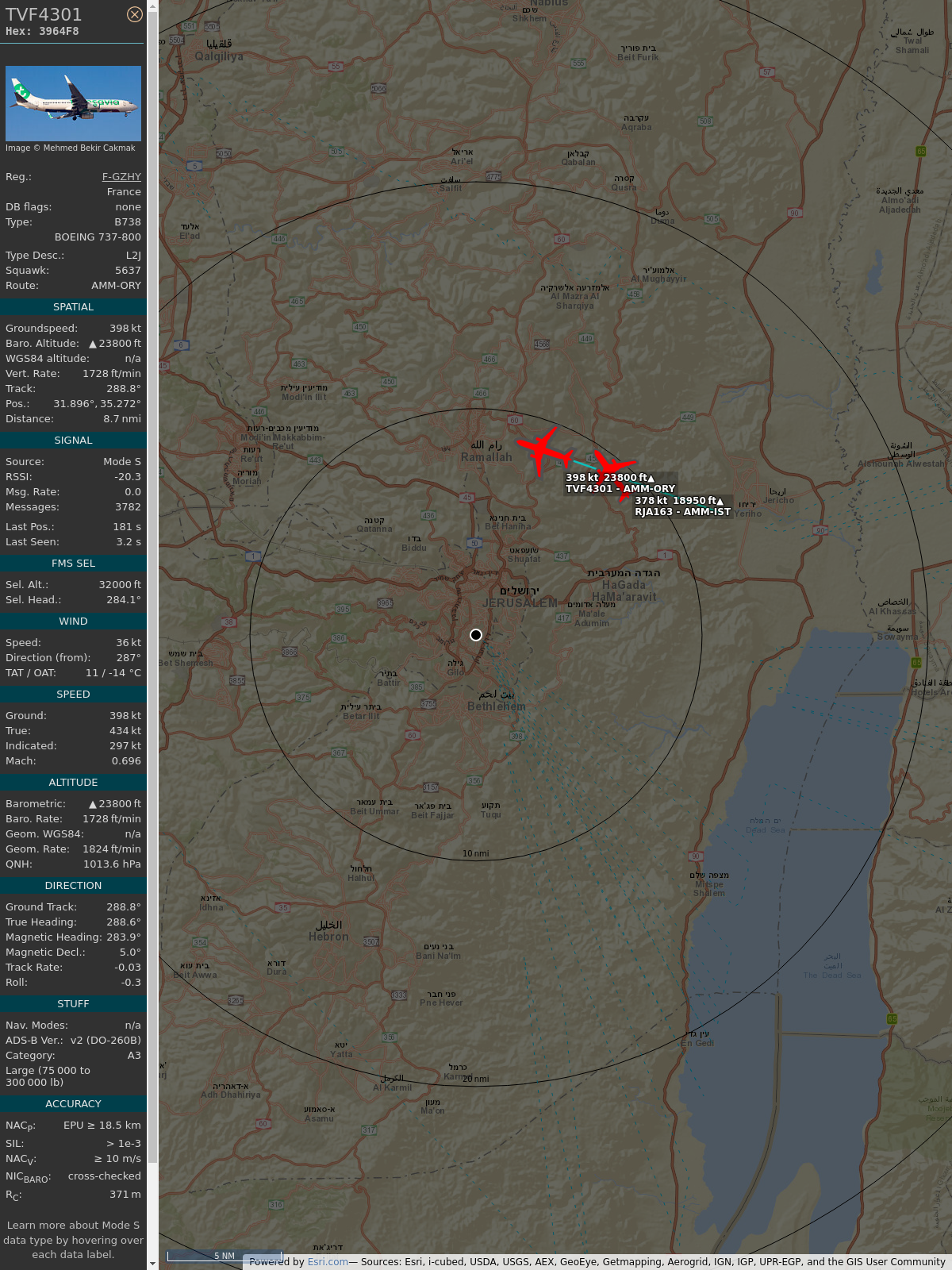Click the FMS SEL section header
This screenshot has width=952, height=1270.
coord(73,564)
